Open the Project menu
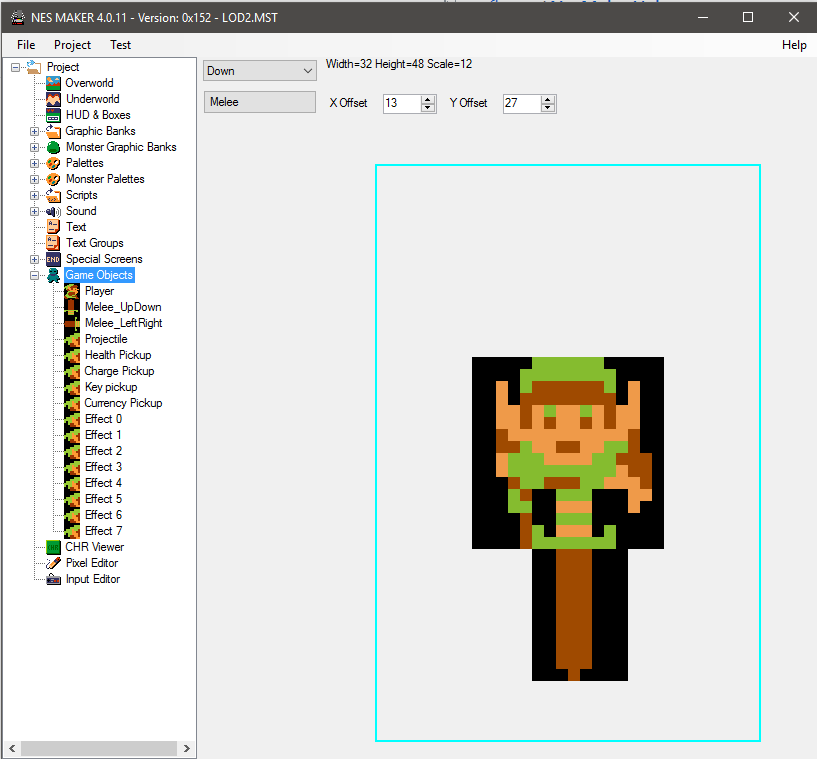This screenshot has width=817, height=759. [x=72, y=45]
